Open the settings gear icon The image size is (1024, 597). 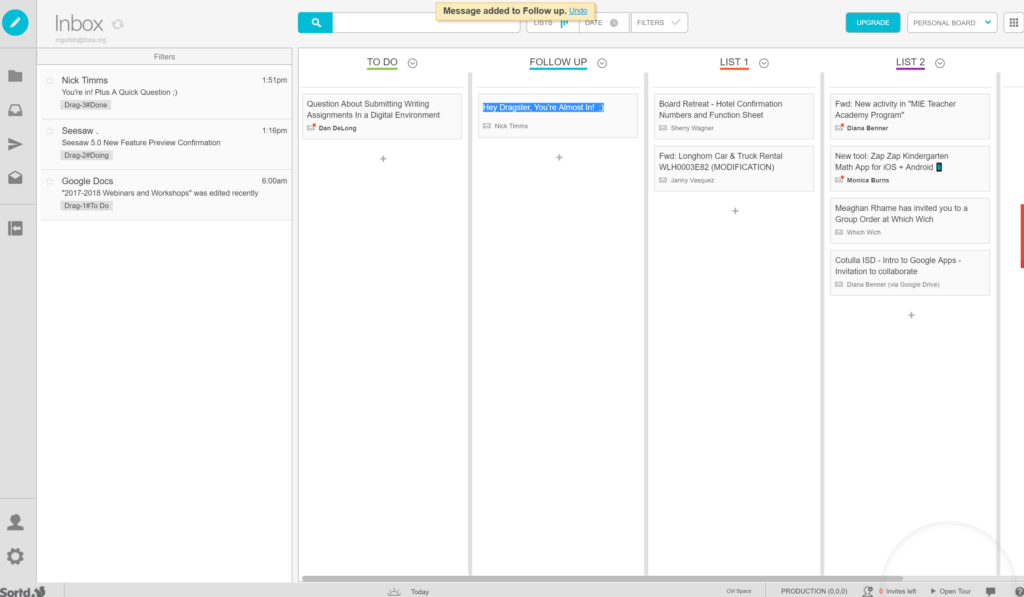tap(15, 556)
